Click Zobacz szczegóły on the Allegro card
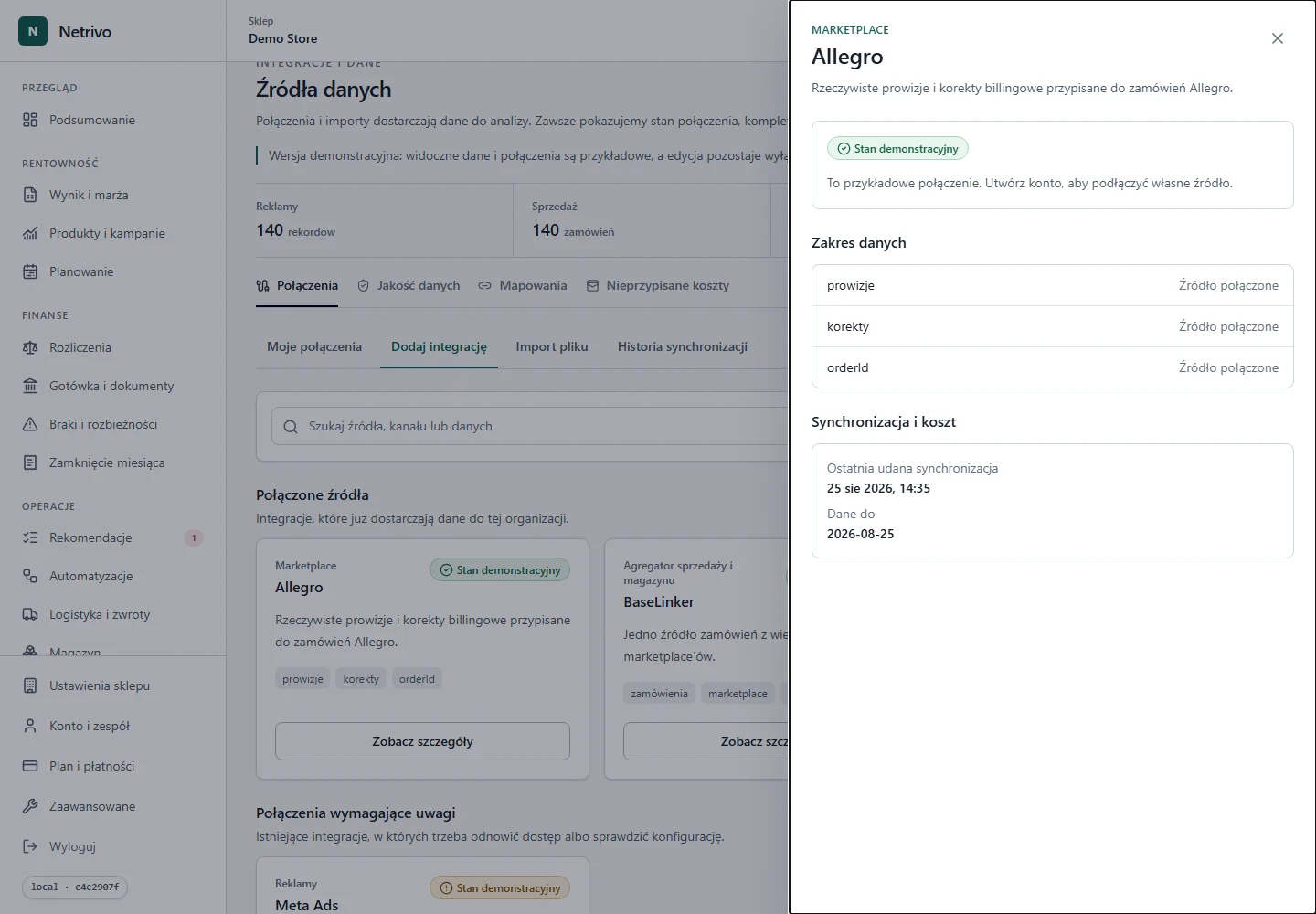This screenshot has width=1316, height=914. 422,741
